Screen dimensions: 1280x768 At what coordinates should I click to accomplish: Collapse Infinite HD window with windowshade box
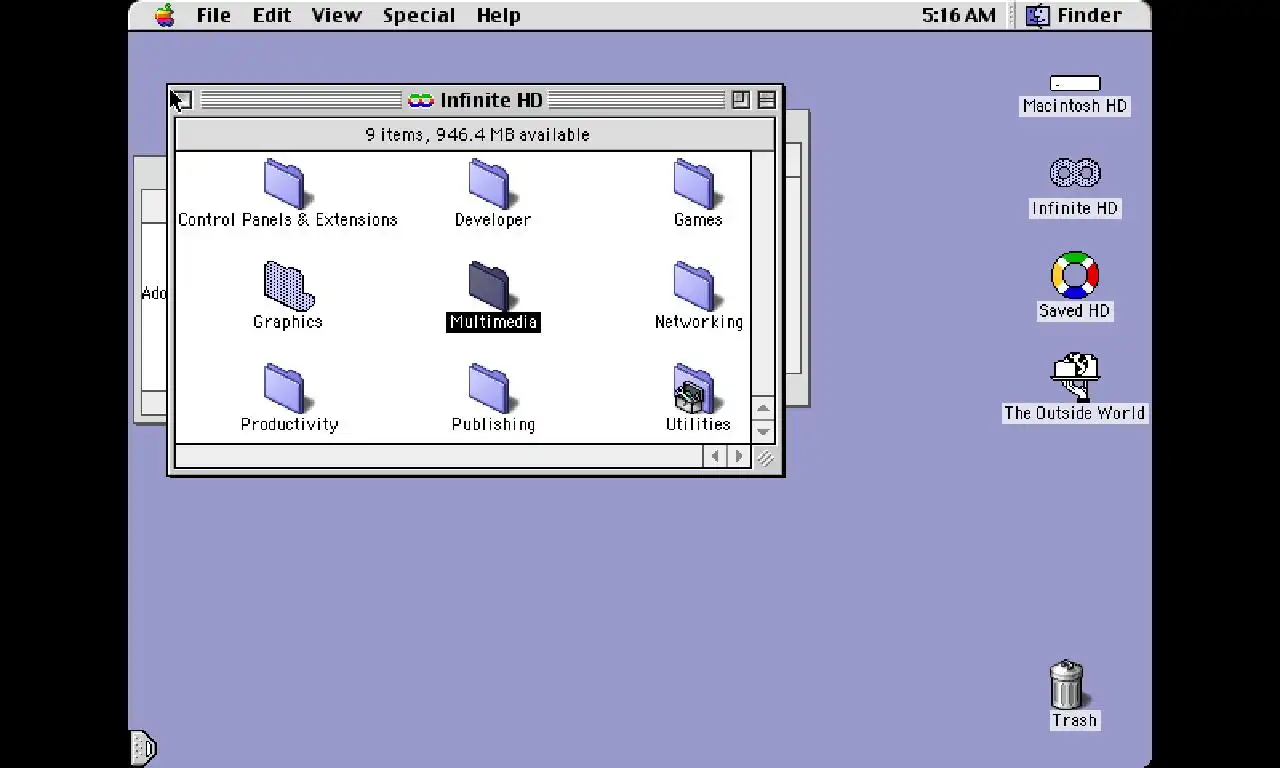[767, 99]
